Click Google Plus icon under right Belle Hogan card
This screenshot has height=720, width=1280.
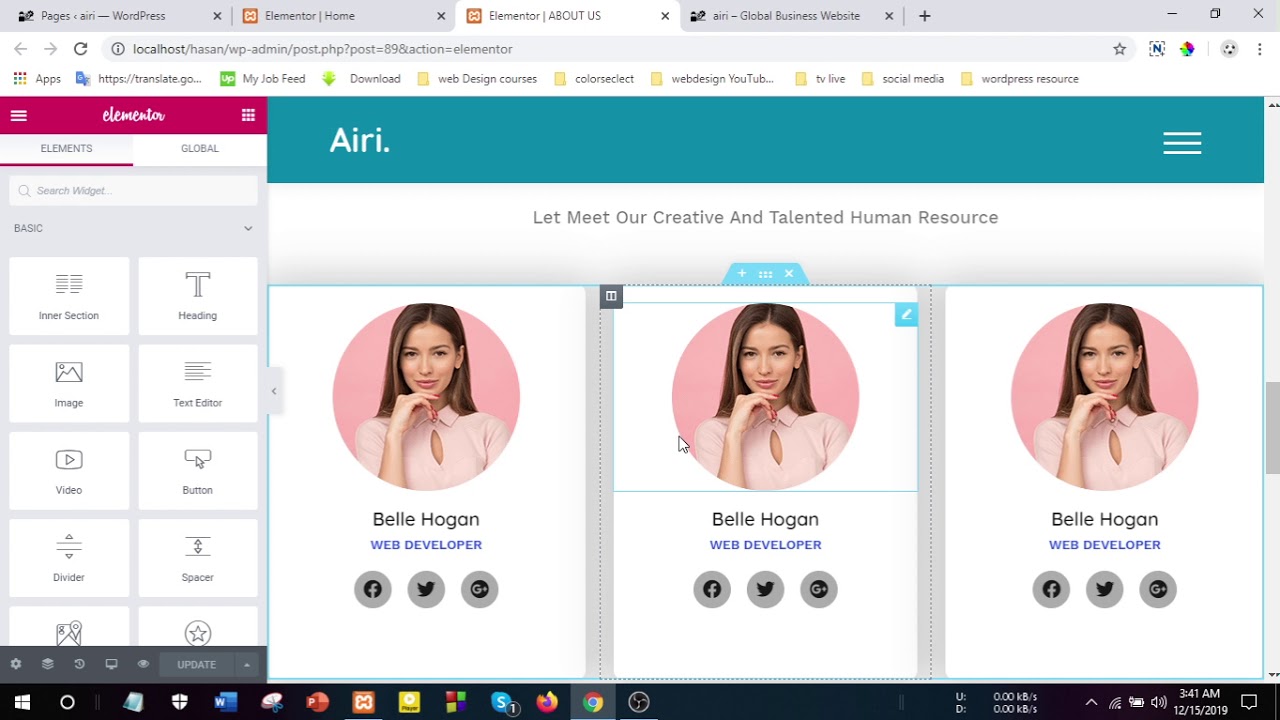click(x=1158, y=590)
